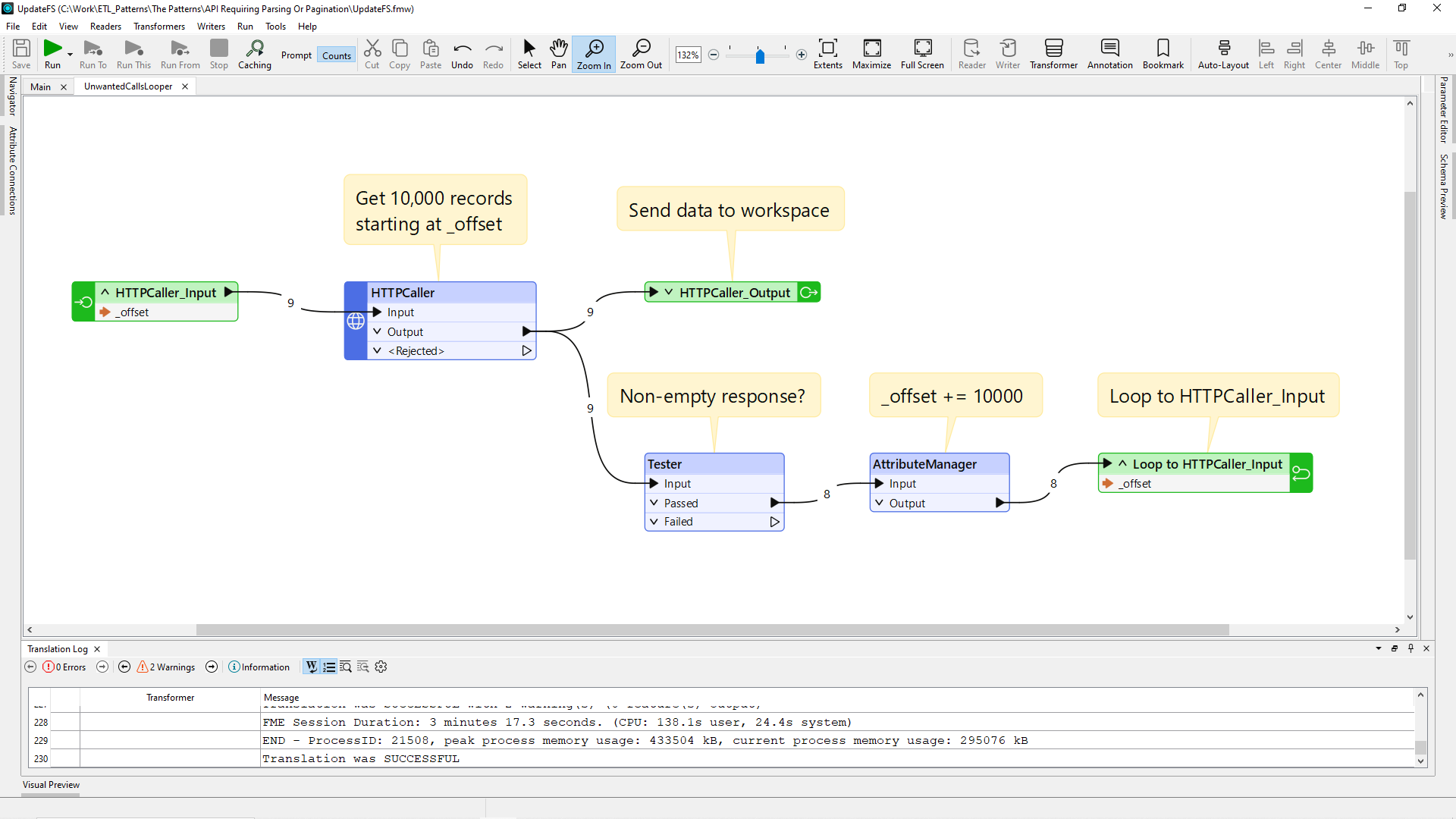Open the Transformers menu
The width and height of the screenshot is (1456, 819).
click(158, 26)
